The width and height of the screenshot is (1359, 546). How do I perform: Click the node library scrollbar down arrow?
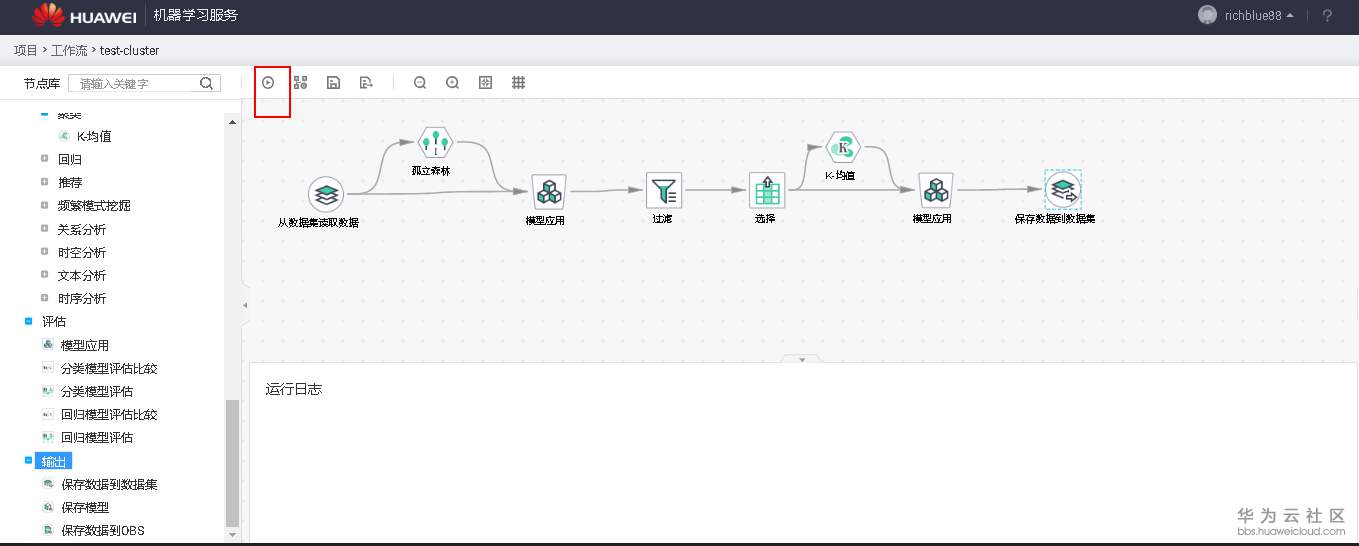(233, 535)
